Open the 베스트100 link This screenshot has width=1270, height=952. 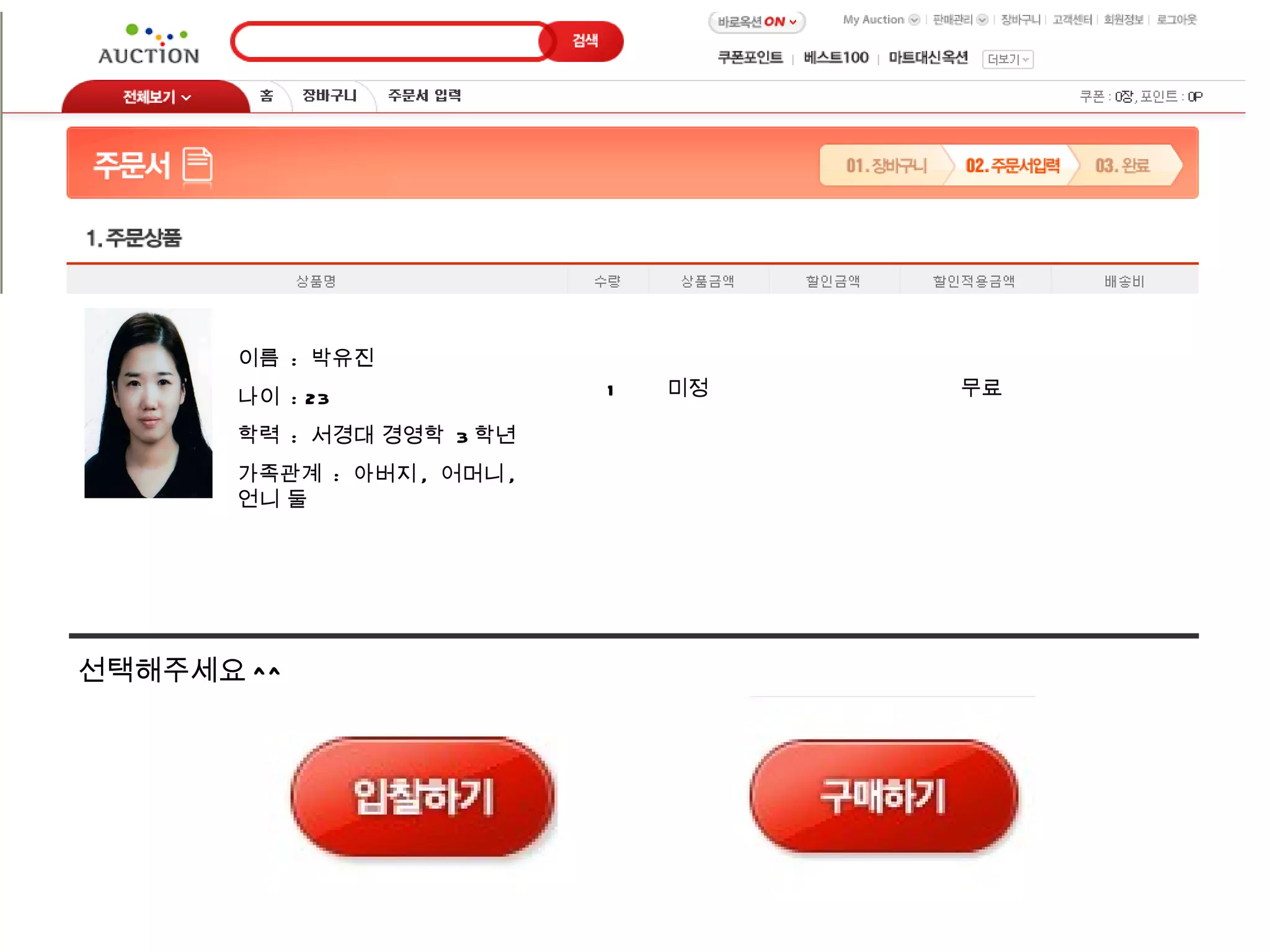click(836, 58)
